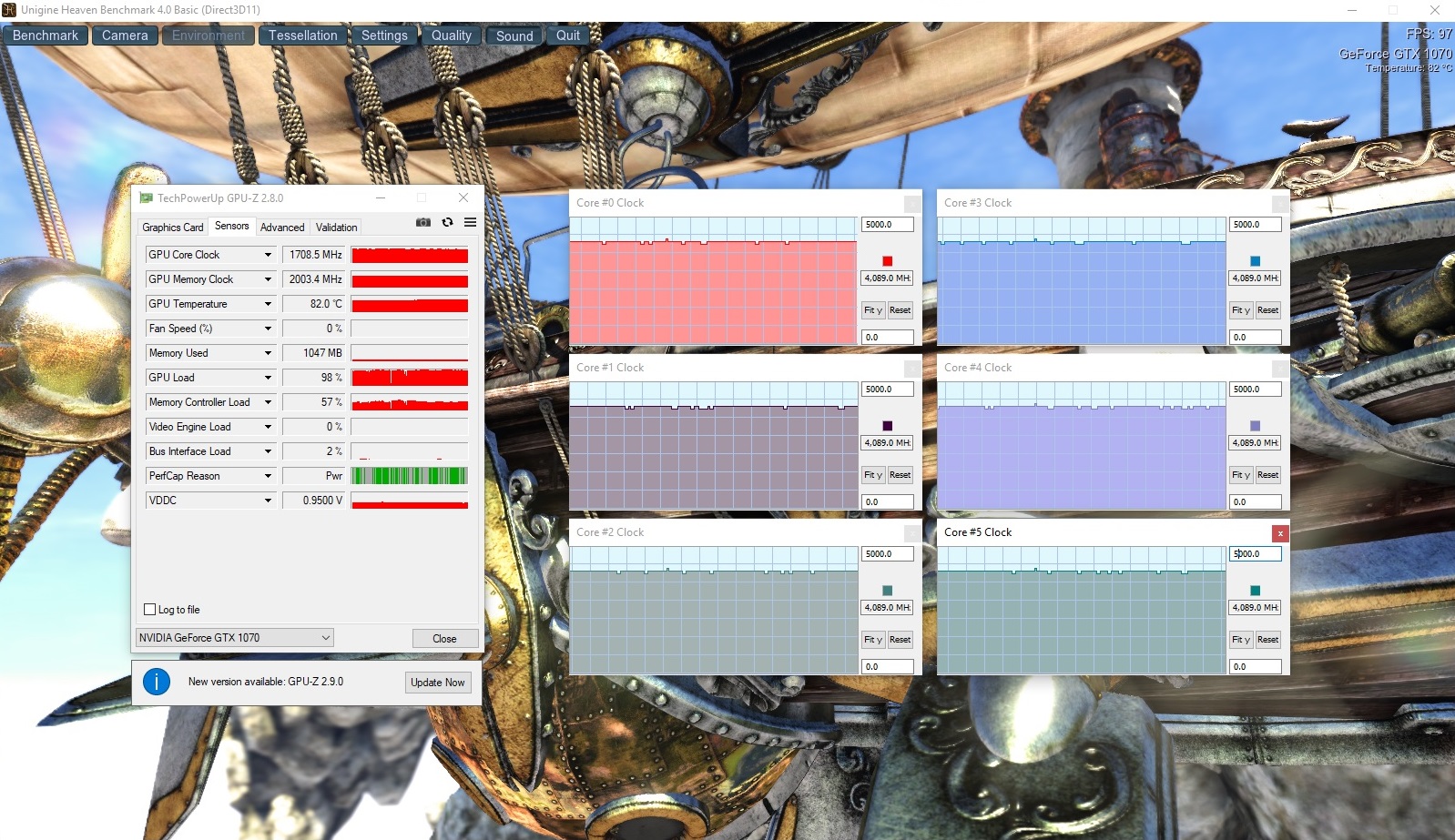Close the Core #5 Clock graph window
This screenshot has height=840, width=1455.
coord(1280,533)
